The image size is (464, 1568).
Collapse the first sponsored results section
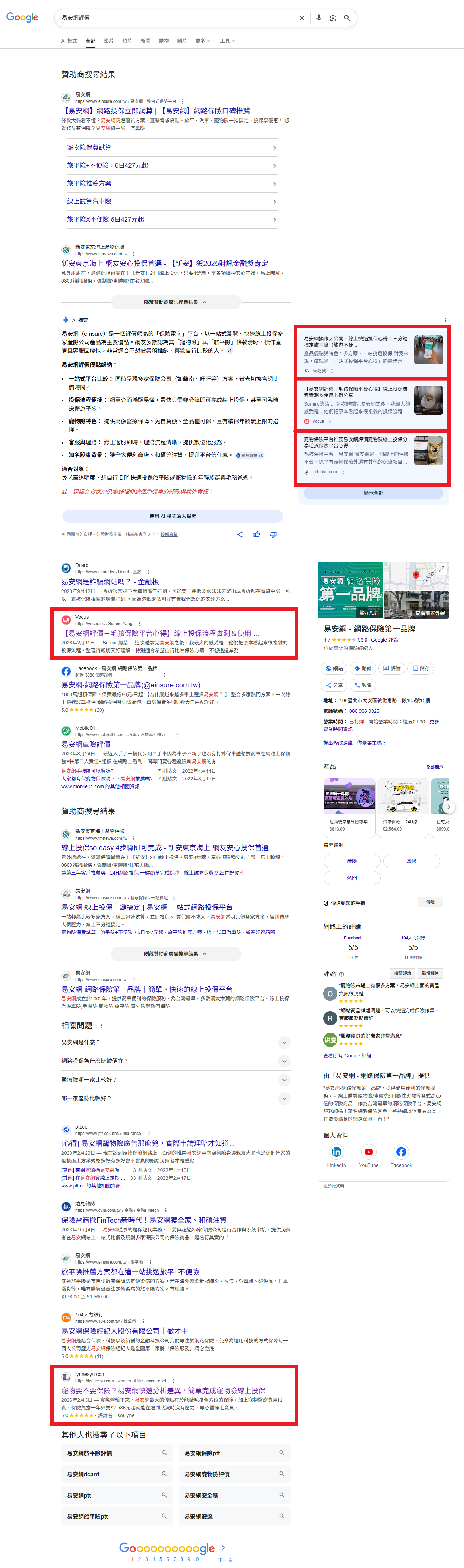[175, 302]
